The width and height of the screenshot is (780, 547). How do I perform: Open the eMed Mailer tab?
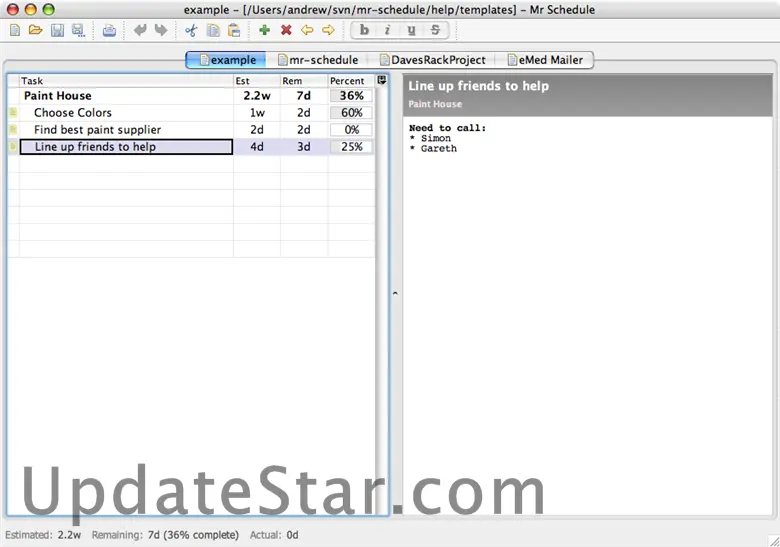point(545,60)
